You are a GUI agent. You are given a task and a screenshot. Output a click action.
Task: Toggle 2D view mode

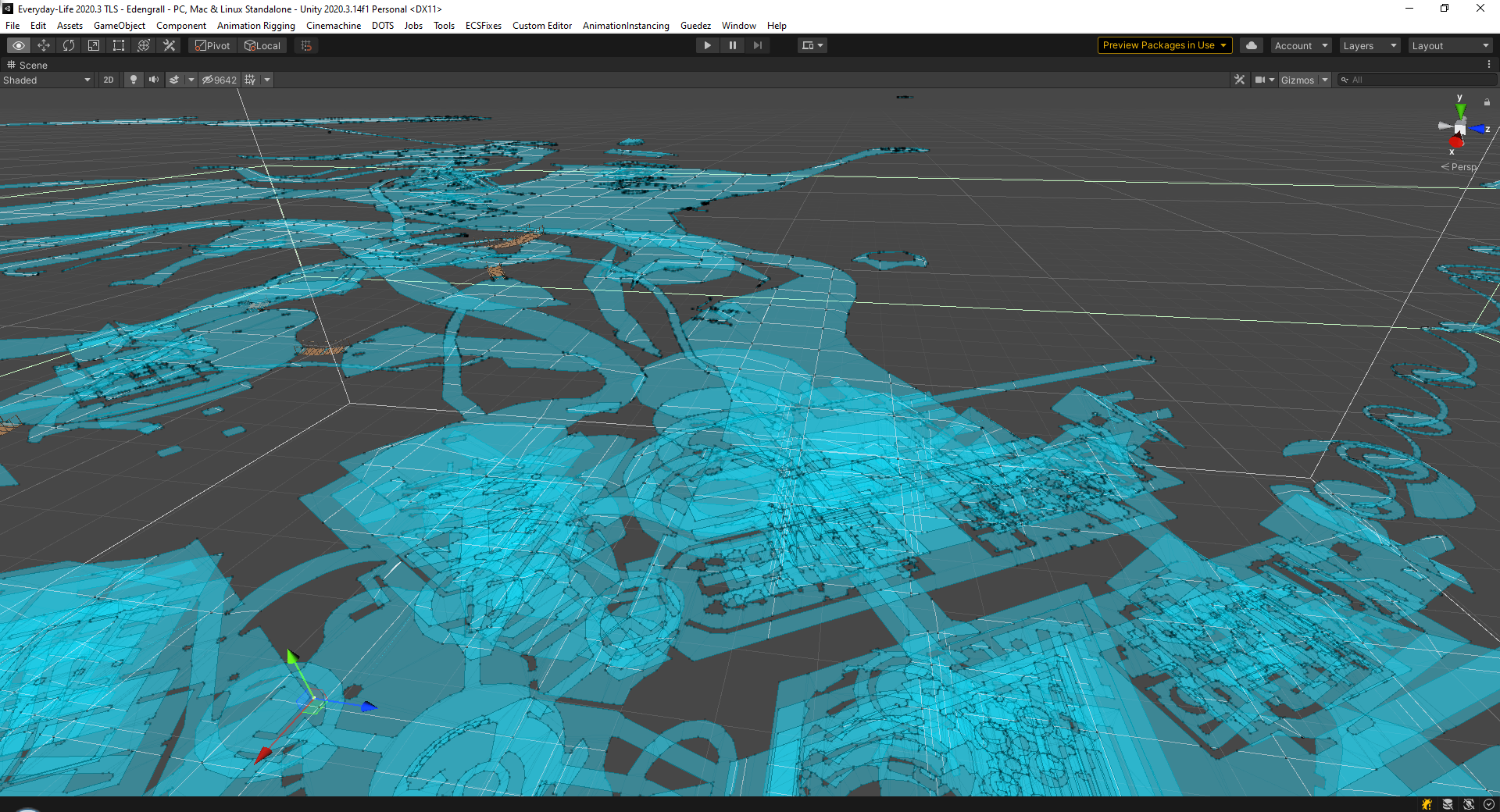click(x=108, y=80)
